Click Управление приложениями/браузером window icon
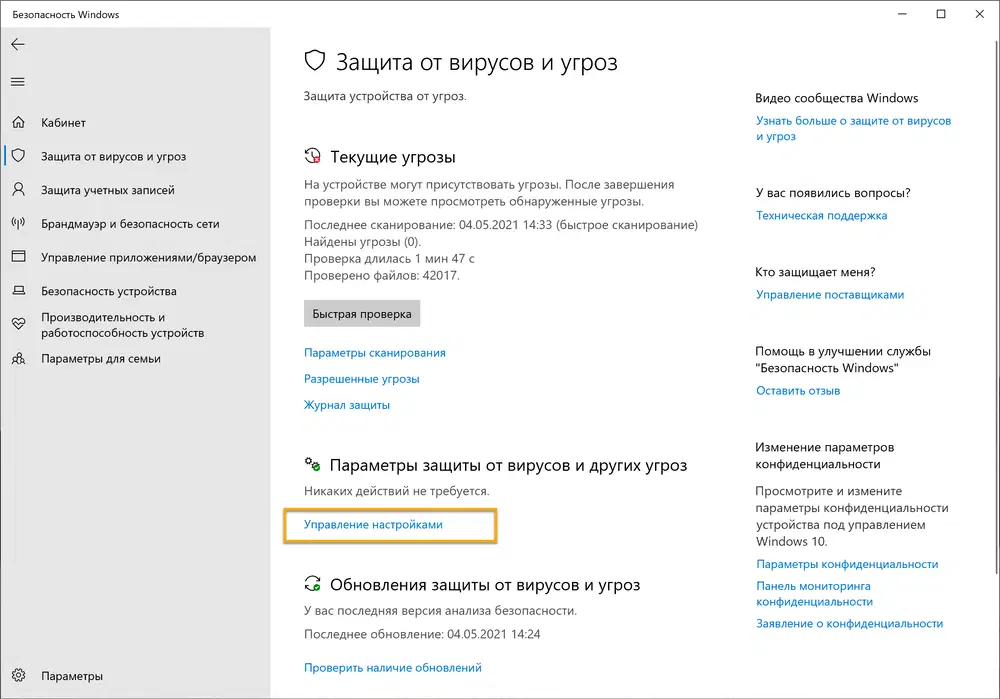Viewport: 1000px width, 699px height. click(x=19, y=257)
